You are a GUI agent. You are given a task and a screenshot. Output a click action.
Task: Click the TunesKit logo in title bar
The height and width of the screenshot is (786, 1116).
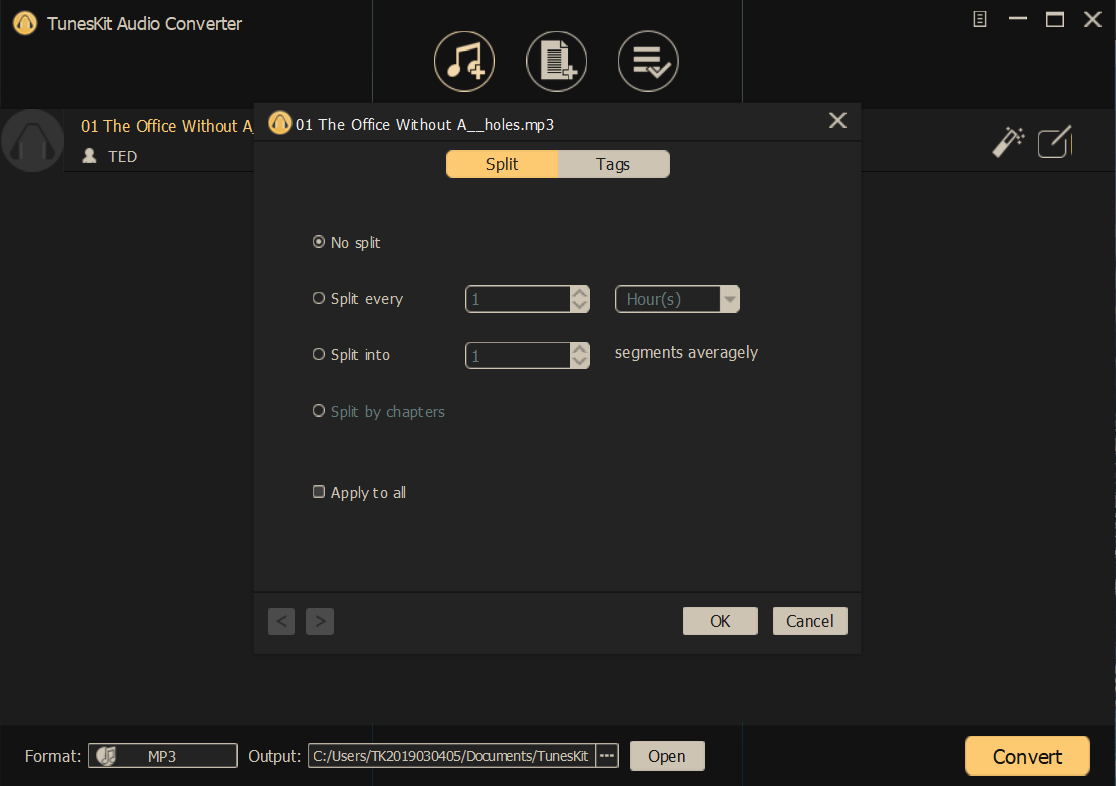[x=24, y=22]
